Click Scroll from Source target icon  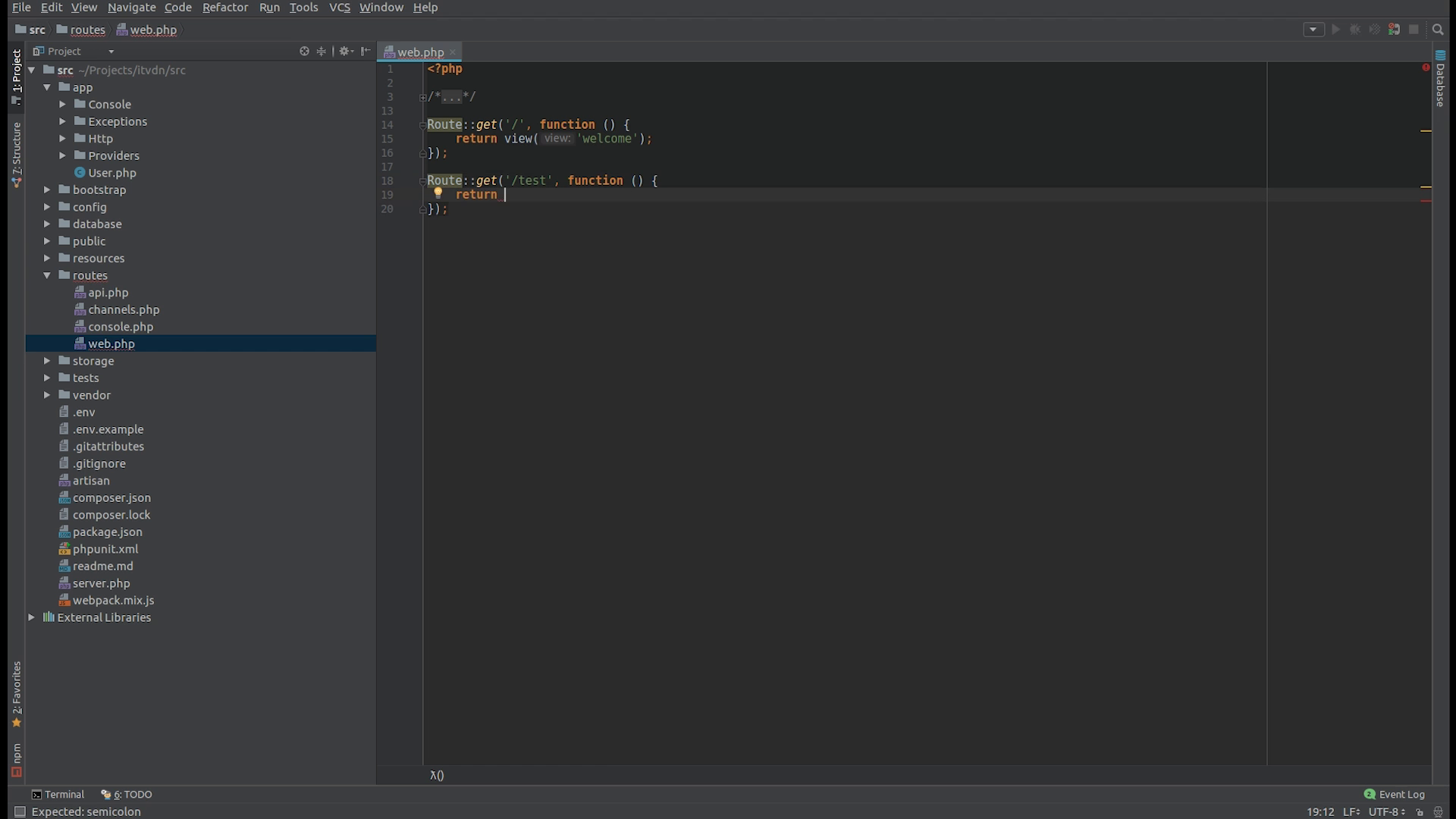304,51
